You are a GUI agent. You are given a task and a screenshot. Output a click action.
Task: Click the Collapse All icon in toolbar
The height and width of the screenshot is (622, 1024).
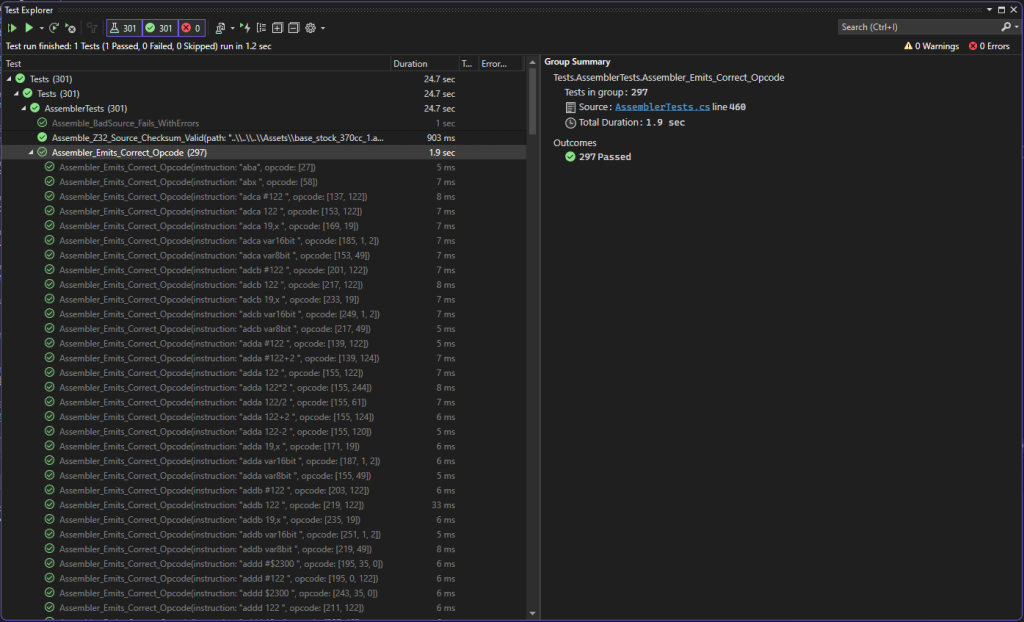click(293, 28)
